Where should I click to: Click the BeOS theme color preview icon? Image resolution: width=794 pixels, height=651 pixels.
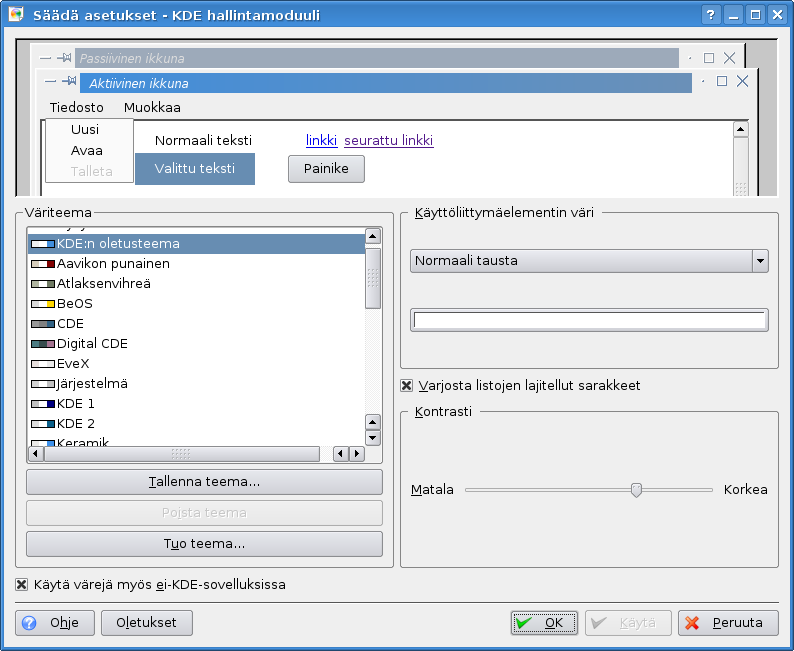tap(42, 304)
